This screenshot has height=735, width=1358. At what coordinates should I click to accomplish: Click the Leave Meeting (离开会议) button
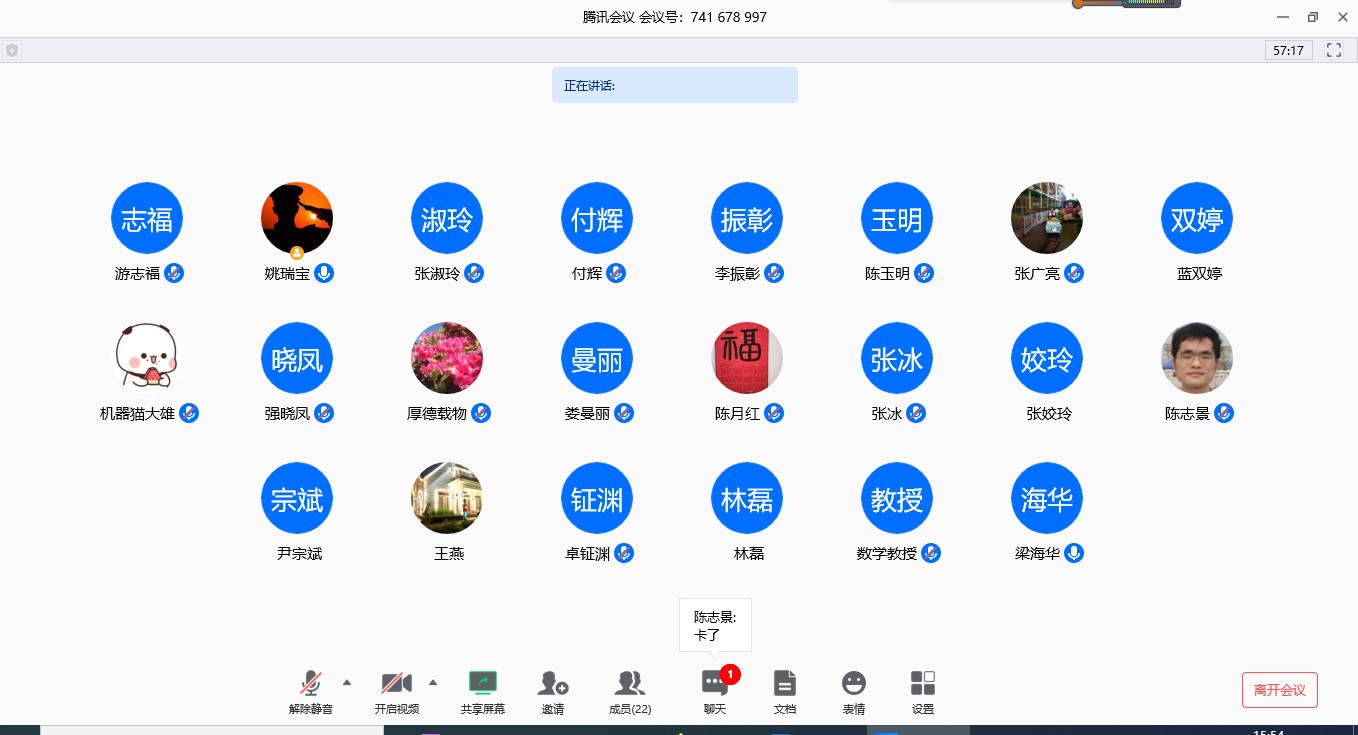point(1279,690)
